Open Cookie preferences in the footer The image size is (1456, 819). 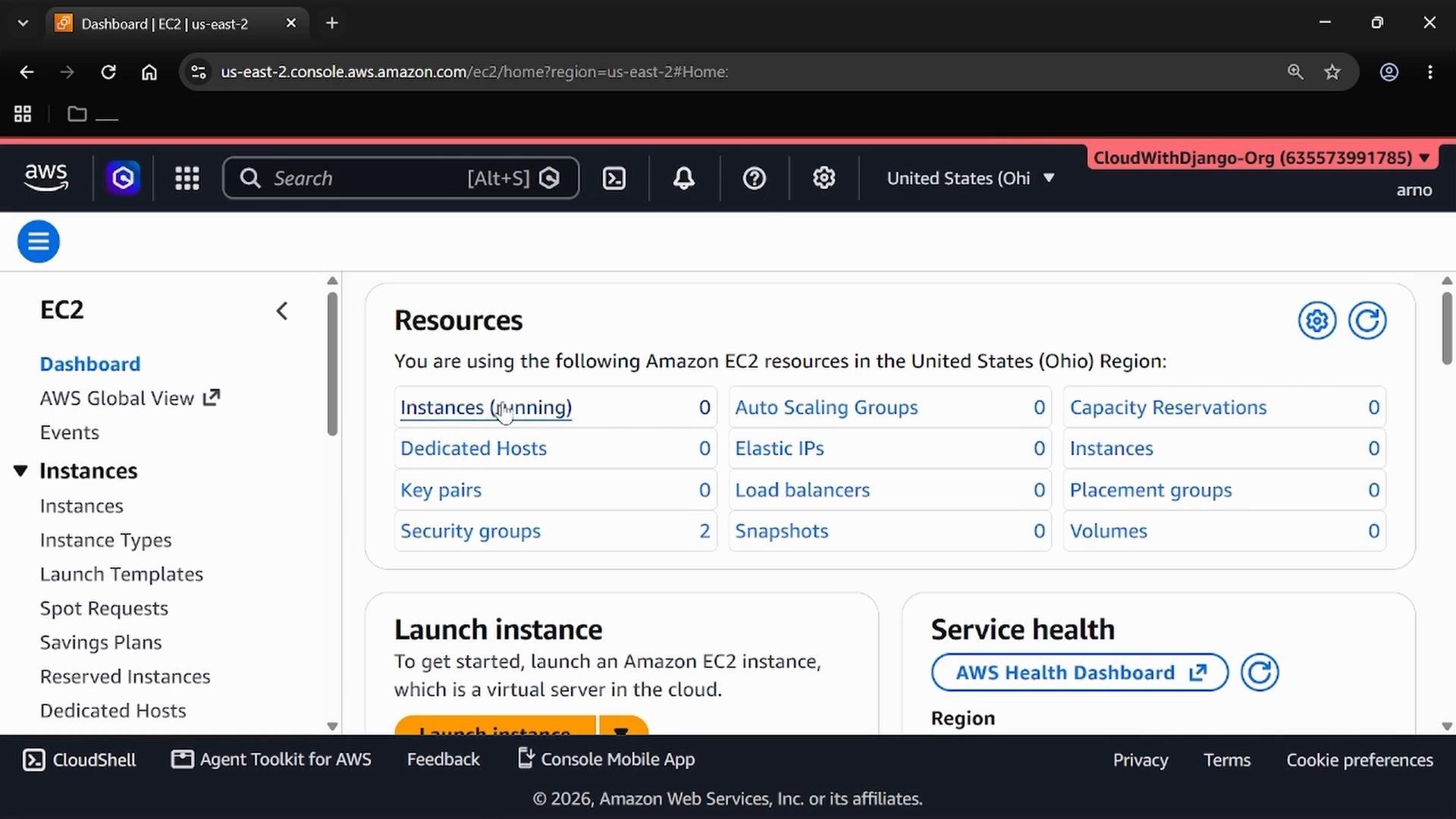[1360, 760]
